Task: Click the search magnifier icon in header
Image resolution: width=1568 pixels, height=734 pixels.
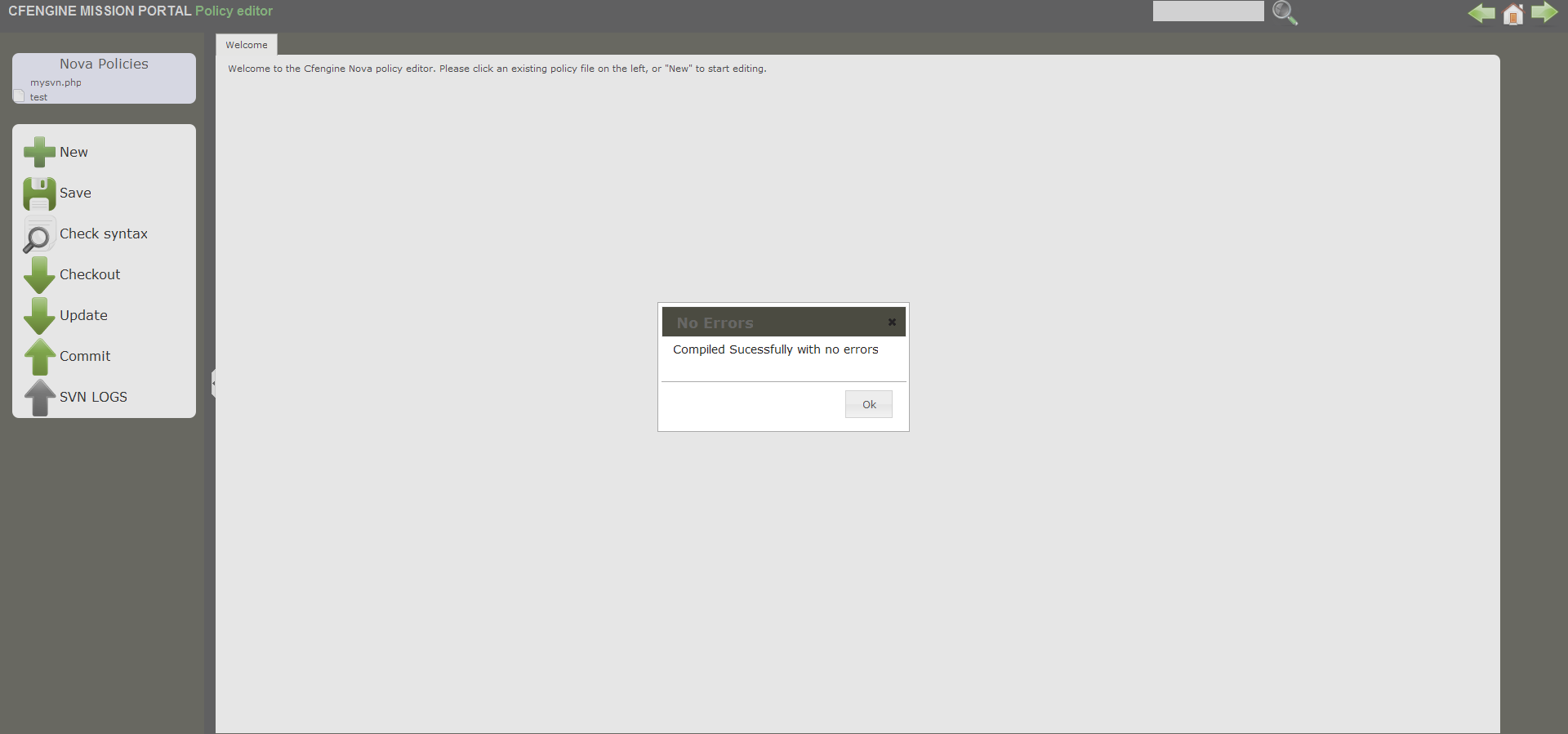Action: click(1285, 12)
